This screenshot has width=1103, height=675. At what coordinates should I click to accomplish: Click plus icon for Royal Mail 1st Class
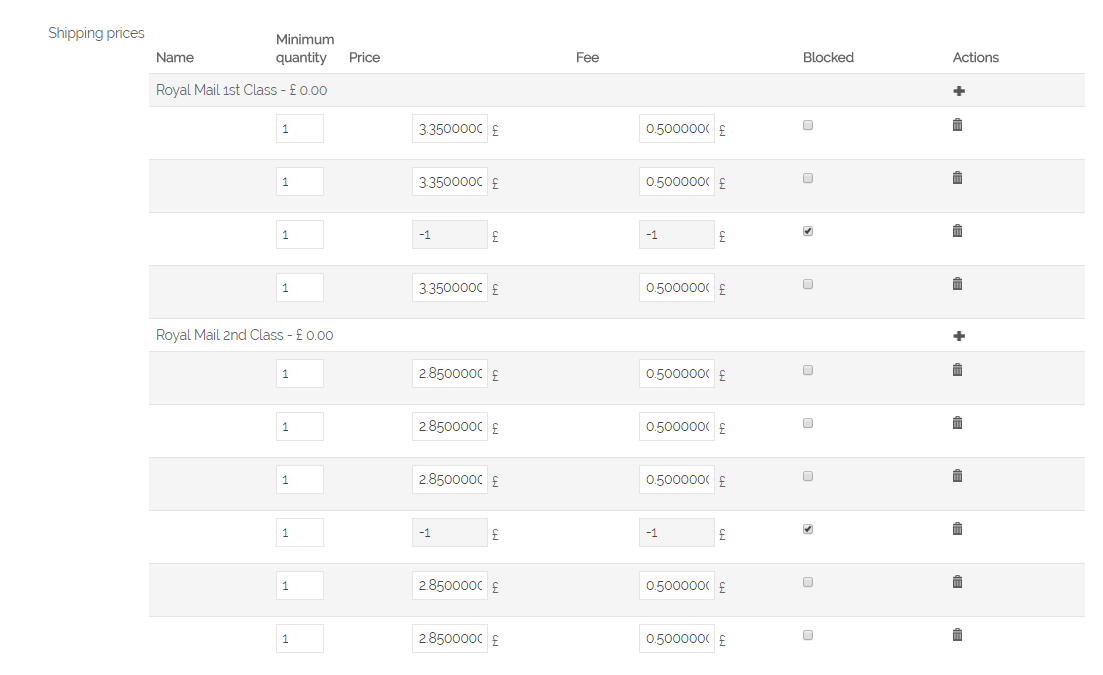(x=959, y=91)
